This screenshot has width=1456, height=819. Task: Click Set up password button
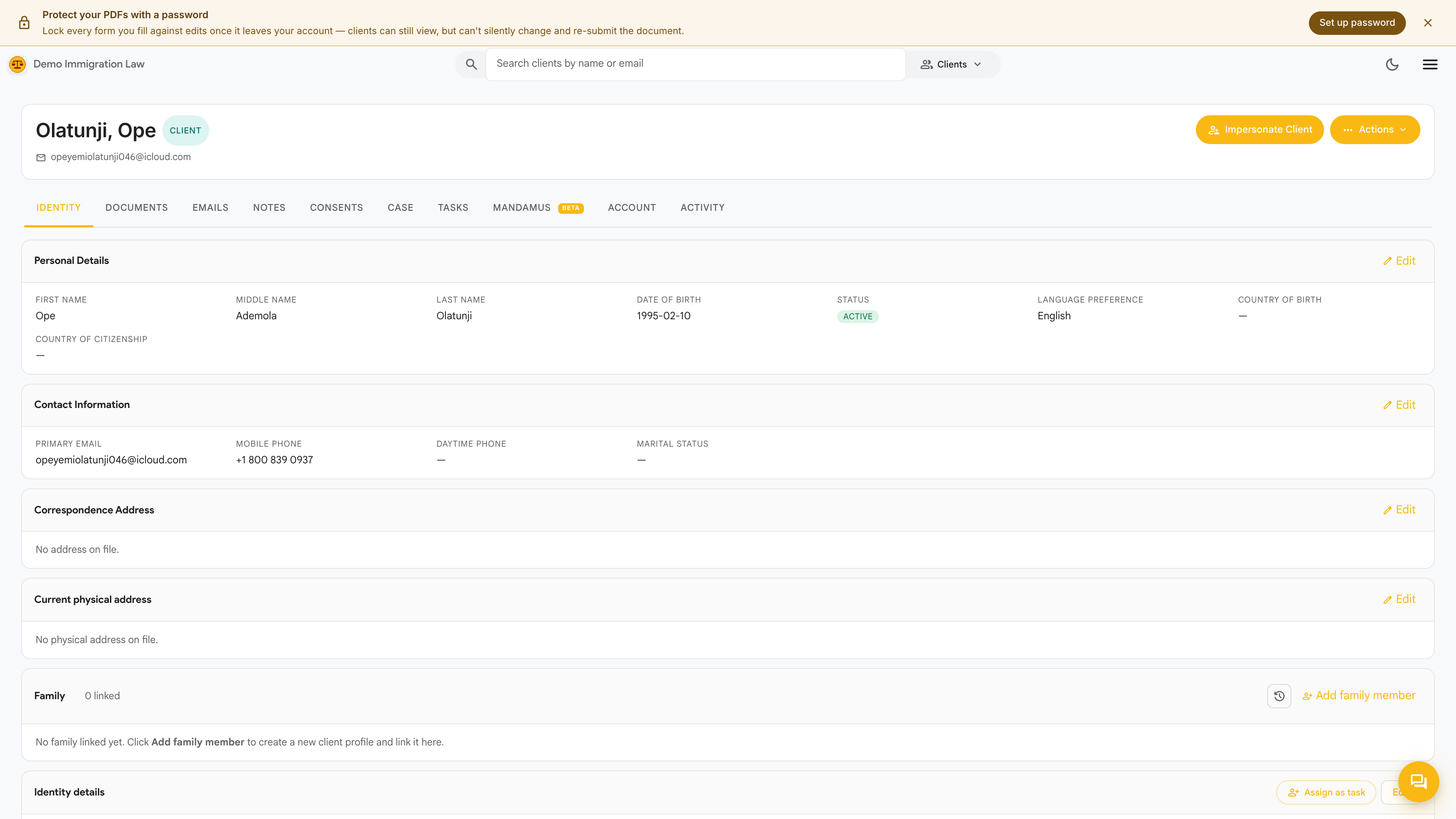coord(1357,23)
